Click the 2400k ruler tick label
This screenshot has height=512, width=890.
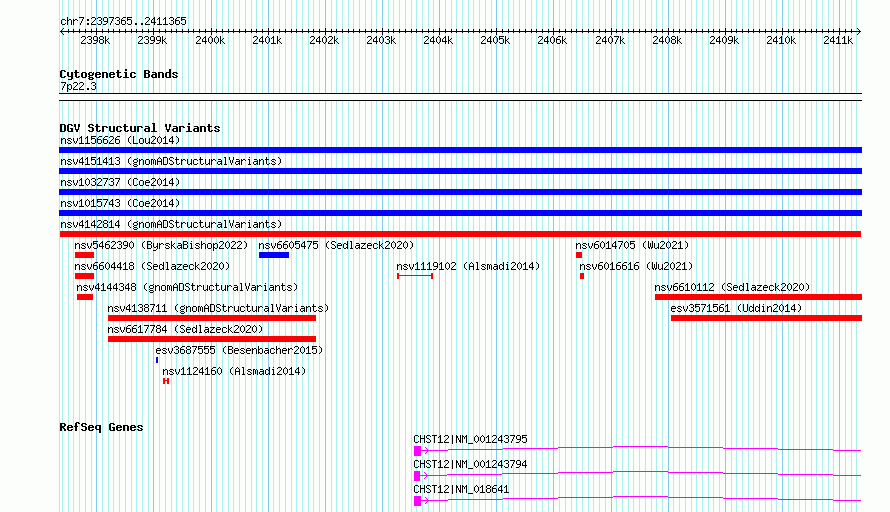[209, 40]
